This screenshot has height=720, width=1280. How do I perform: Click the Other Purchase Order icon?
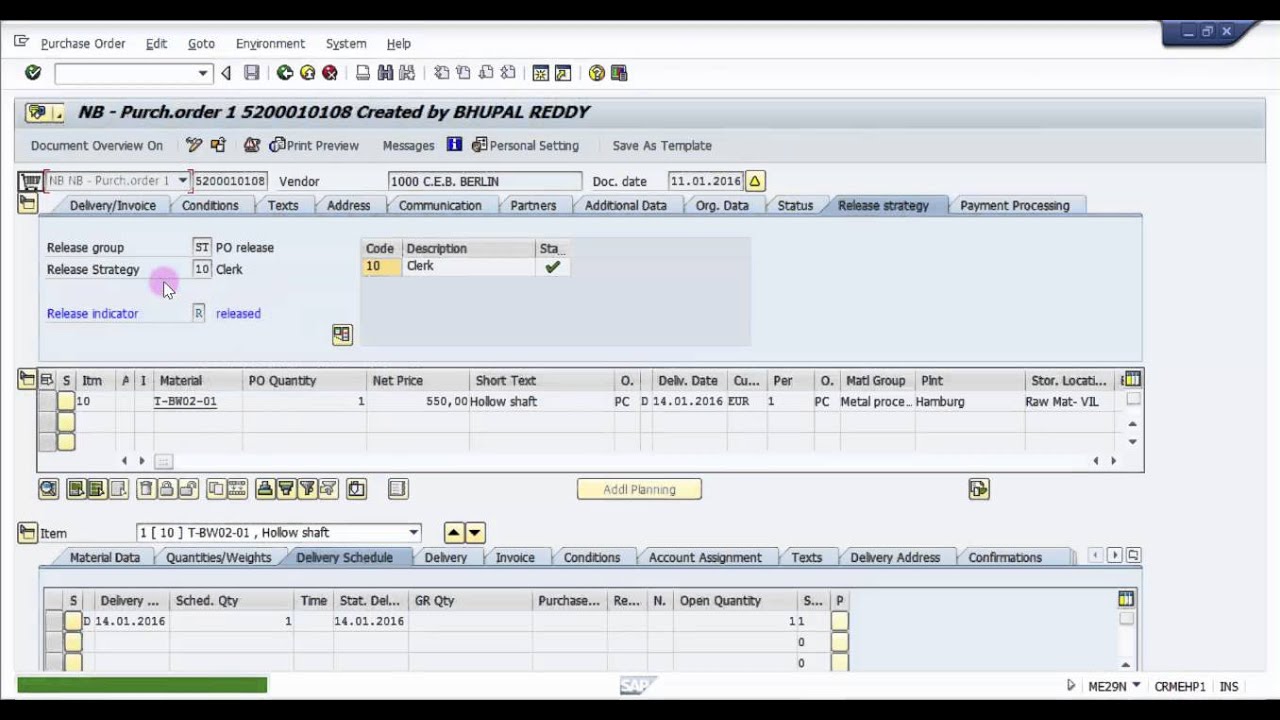click(x=218, y=145)
